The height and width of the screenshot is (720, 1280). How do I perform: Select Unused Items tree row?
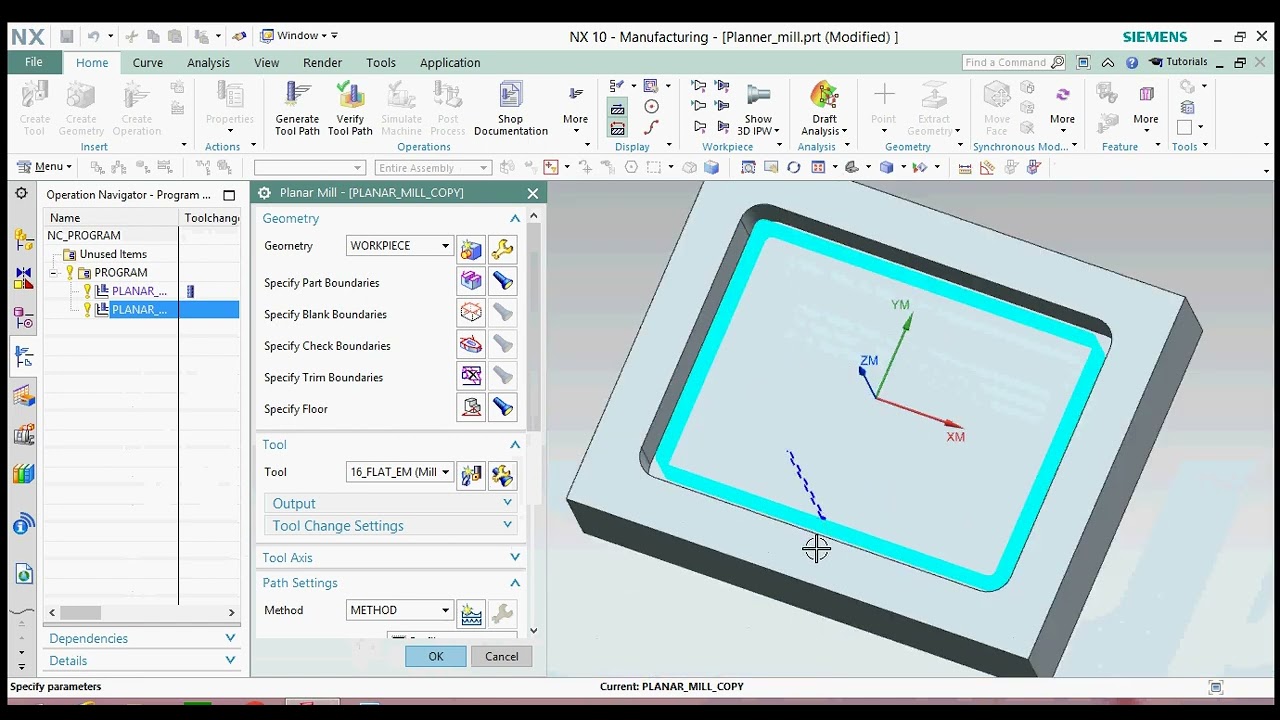click(x=113, y=254)
